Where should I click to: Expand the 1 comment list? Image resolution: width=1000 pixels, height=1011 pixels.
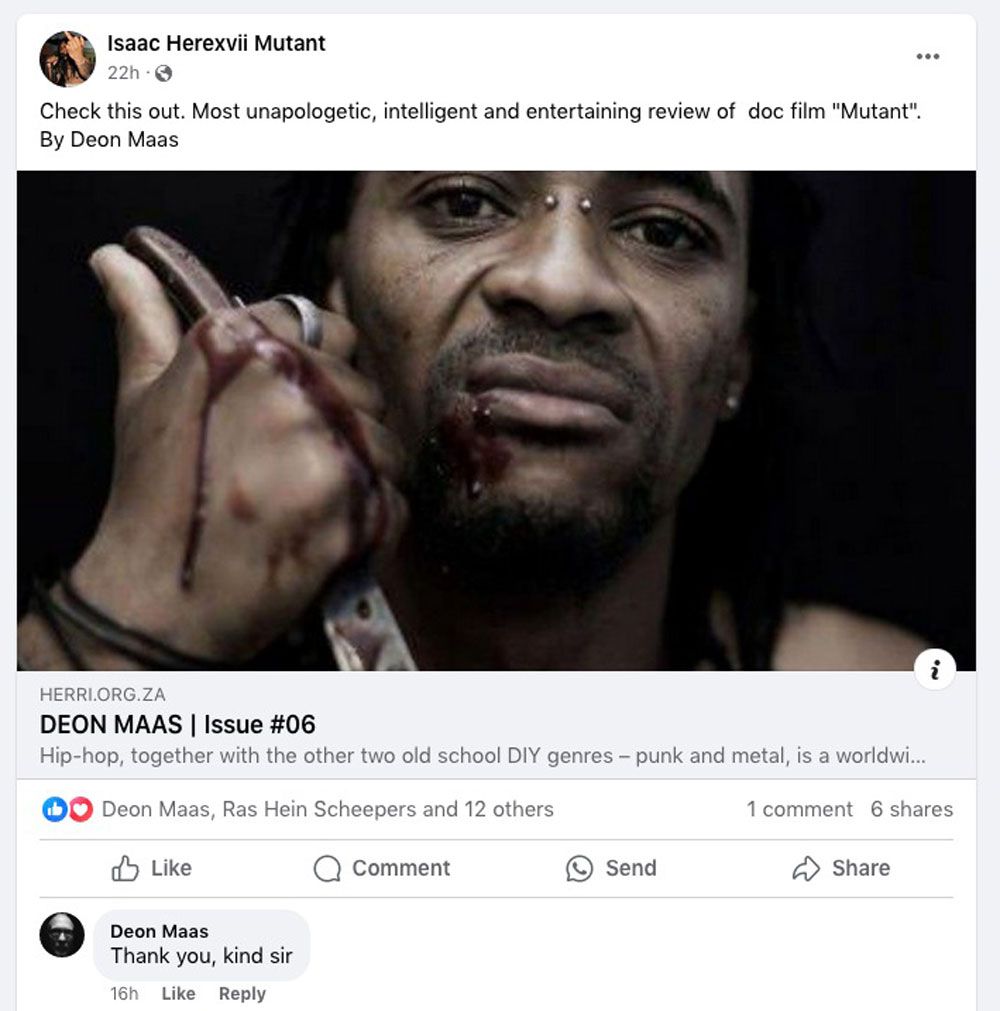799,809
